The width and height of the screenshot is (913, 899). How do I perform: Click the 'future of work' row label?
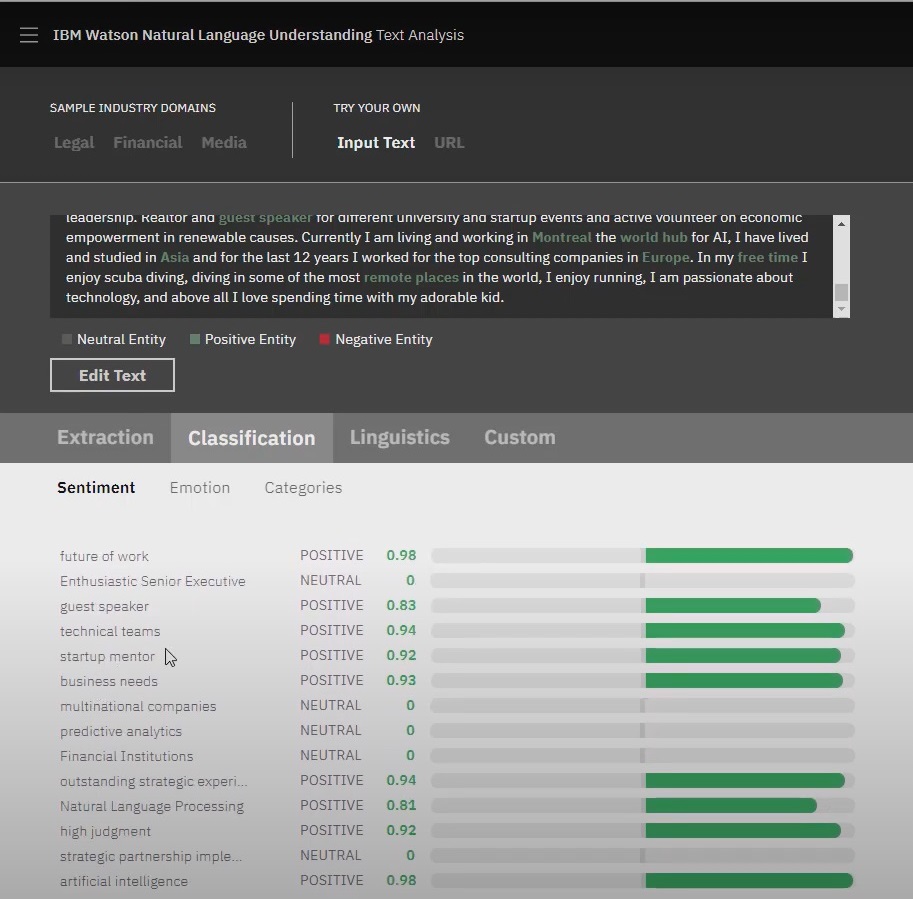coord(104,556)
